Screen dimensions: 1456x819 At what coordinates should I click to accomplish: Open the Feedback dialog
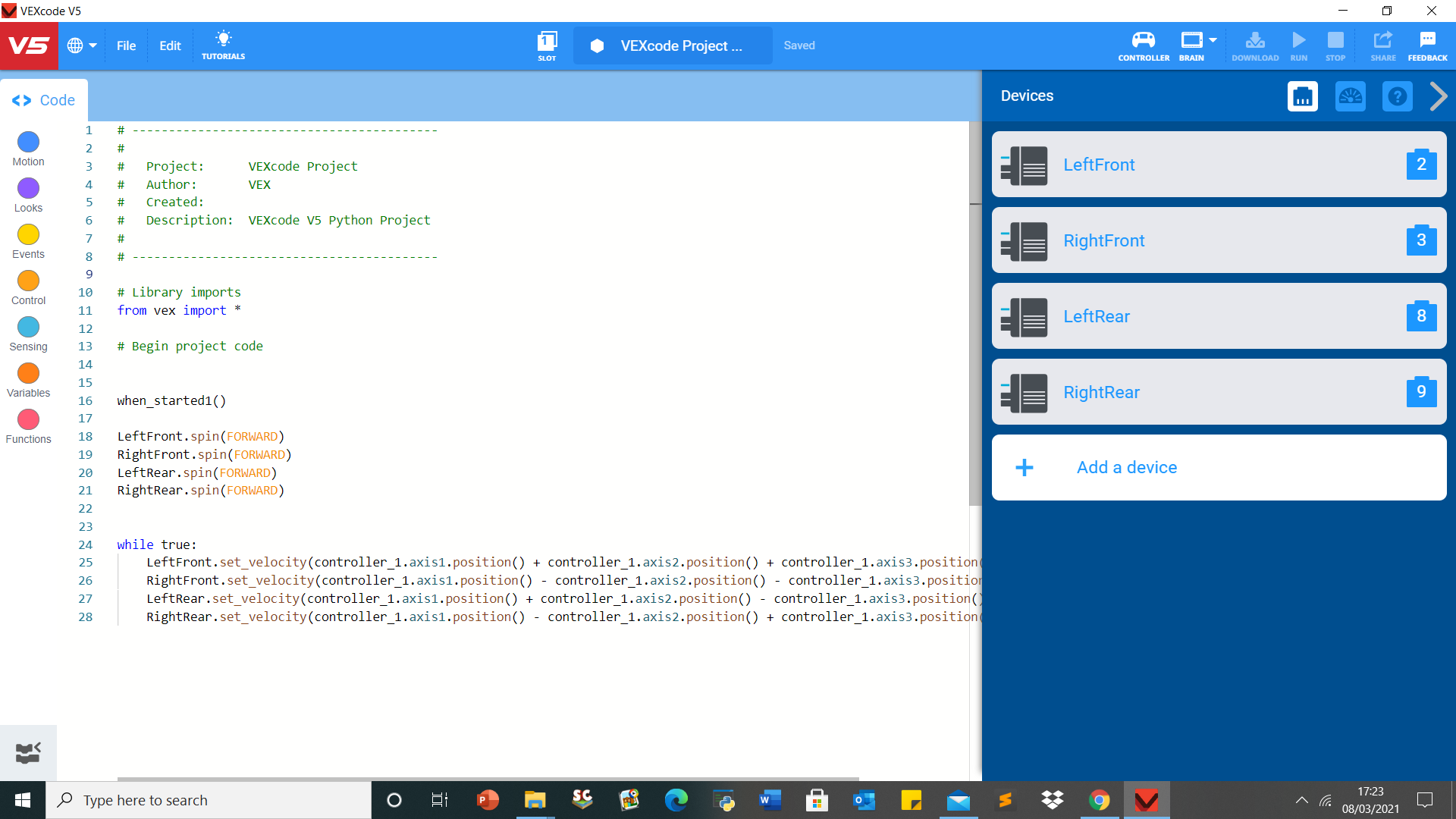tap(1427, 45)
